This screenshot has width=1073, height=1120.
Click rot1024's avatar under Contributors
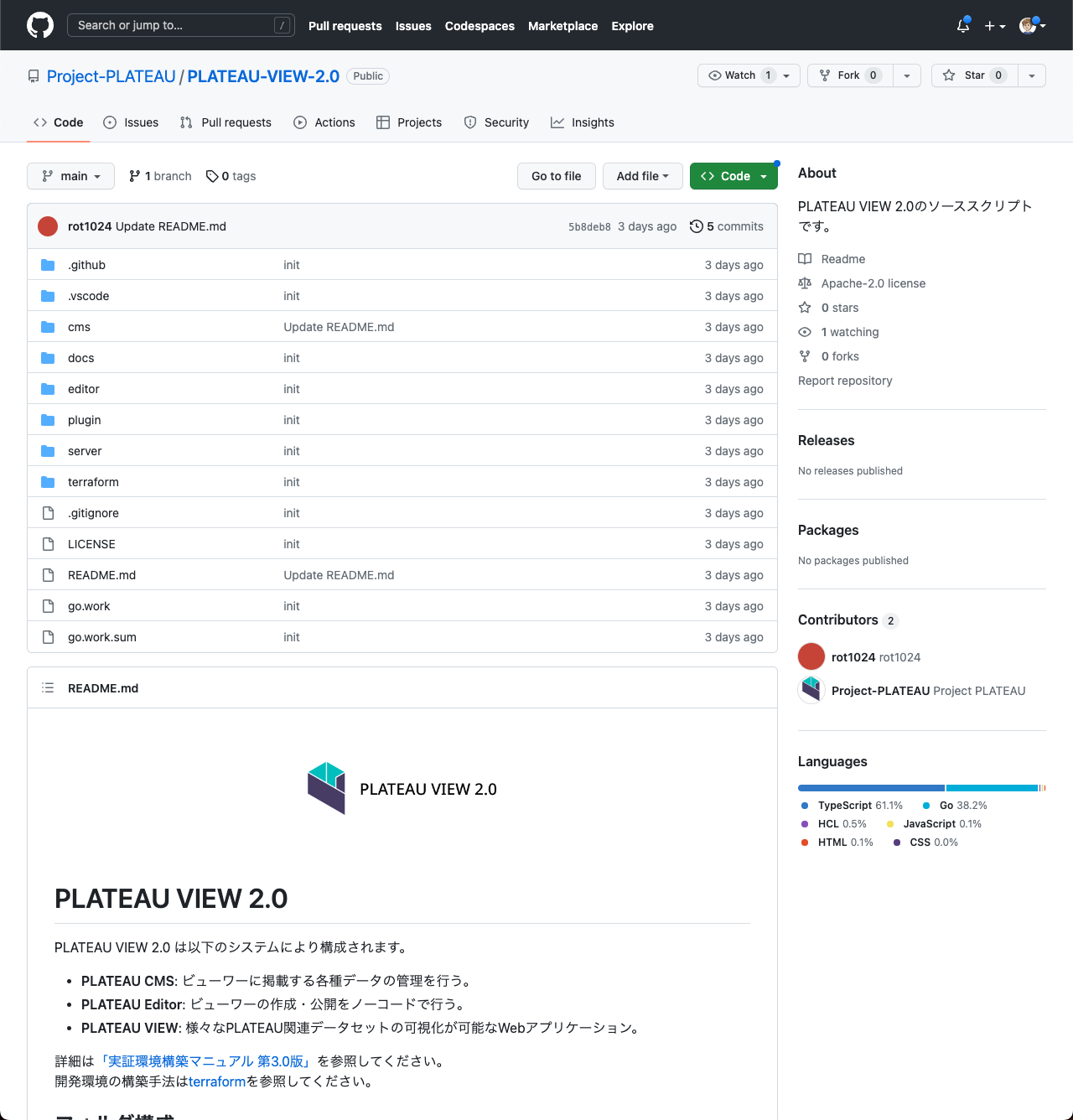tap(811, 656)
